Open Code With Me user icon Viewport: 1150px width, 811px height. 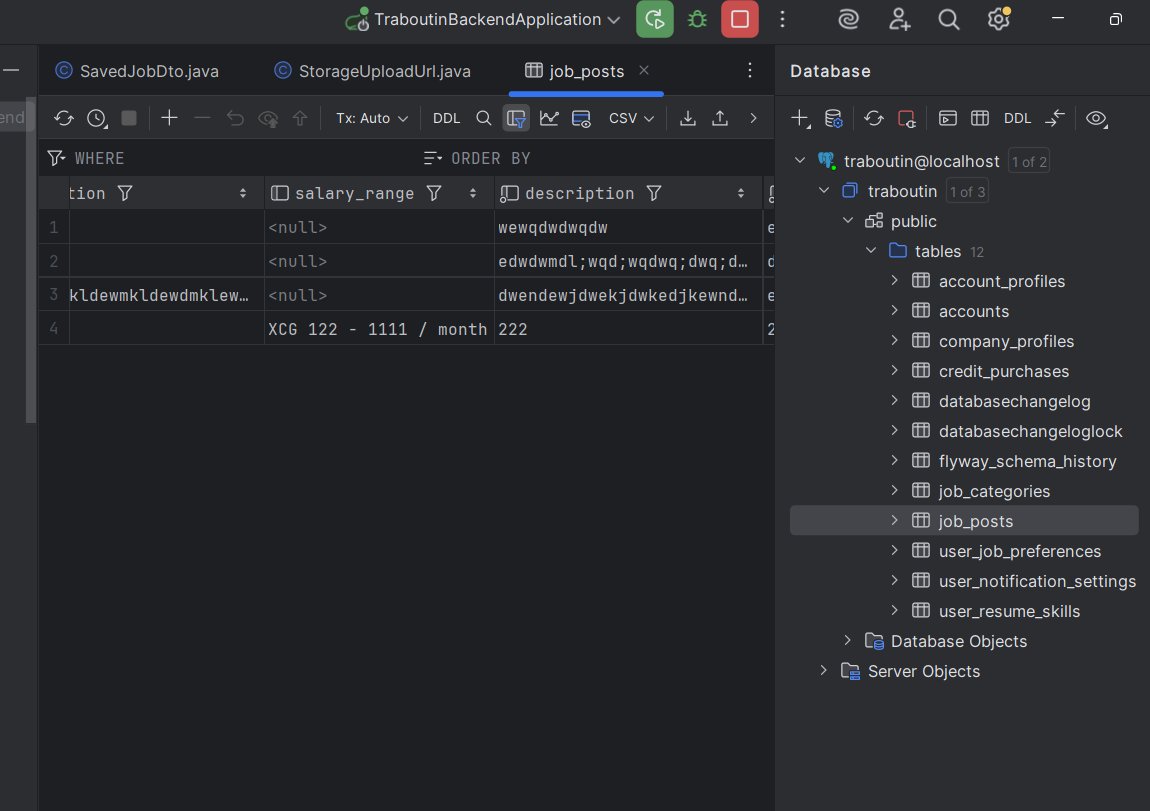pos(899,20)
